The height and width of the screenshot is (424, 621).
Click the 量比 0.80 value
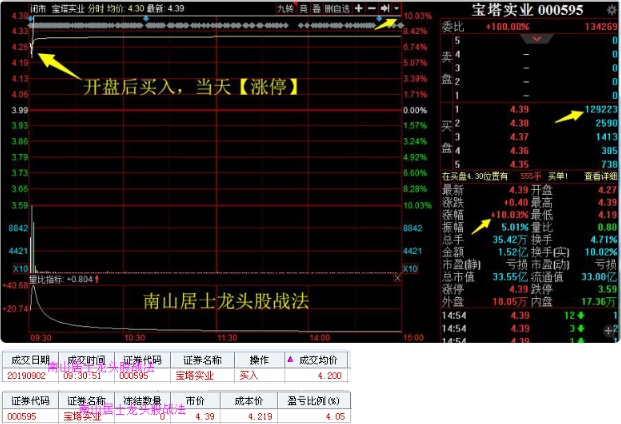[x=608, y=227]
